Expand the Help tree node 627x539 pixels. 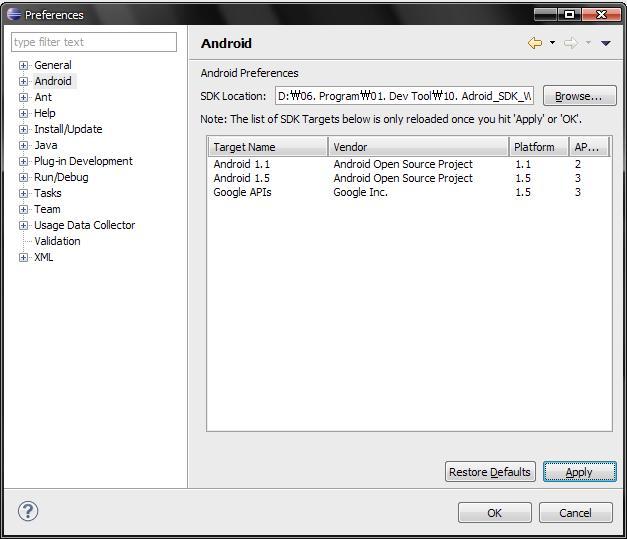point(23,113)
